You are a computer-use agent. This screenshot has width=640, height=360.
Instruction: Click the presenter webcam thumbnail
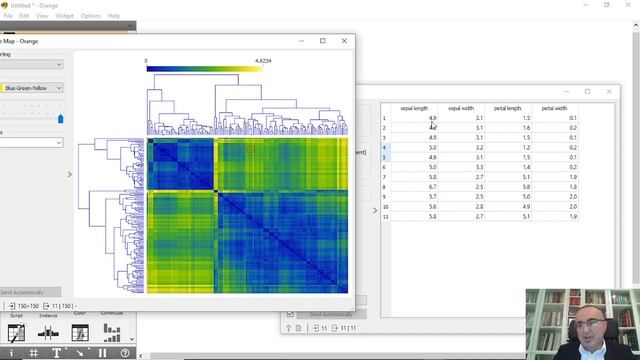[x=583, y=324]
